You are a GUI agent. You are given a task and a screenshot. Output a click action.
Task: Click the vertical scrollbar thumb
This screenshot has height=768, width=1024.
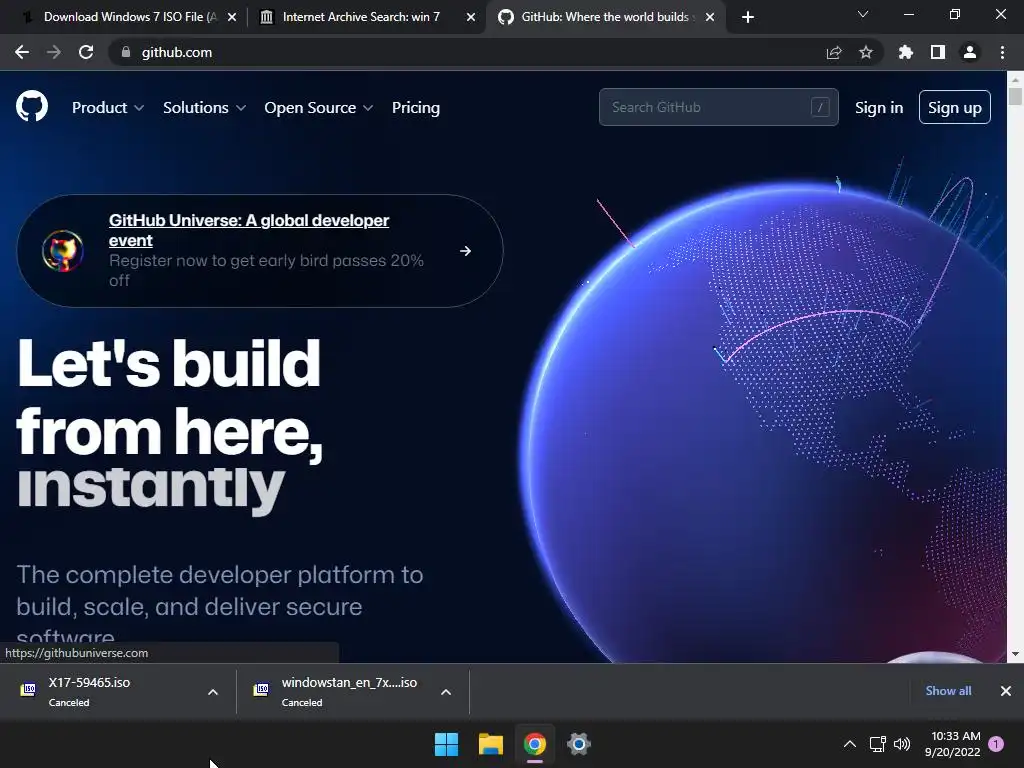coord(1015,96)
